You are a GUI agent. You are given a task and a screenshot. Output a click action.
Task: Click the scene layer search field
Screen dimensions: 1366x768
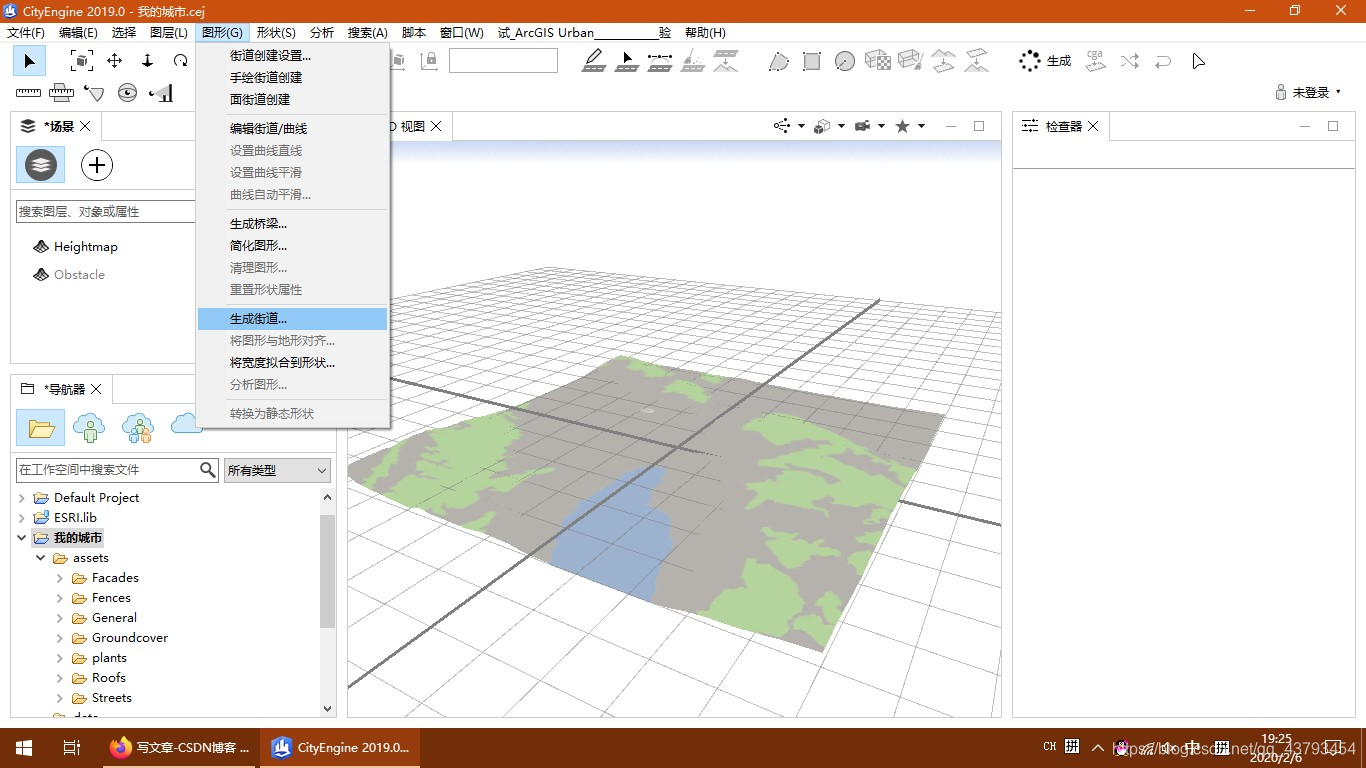[x=106, y=211]
